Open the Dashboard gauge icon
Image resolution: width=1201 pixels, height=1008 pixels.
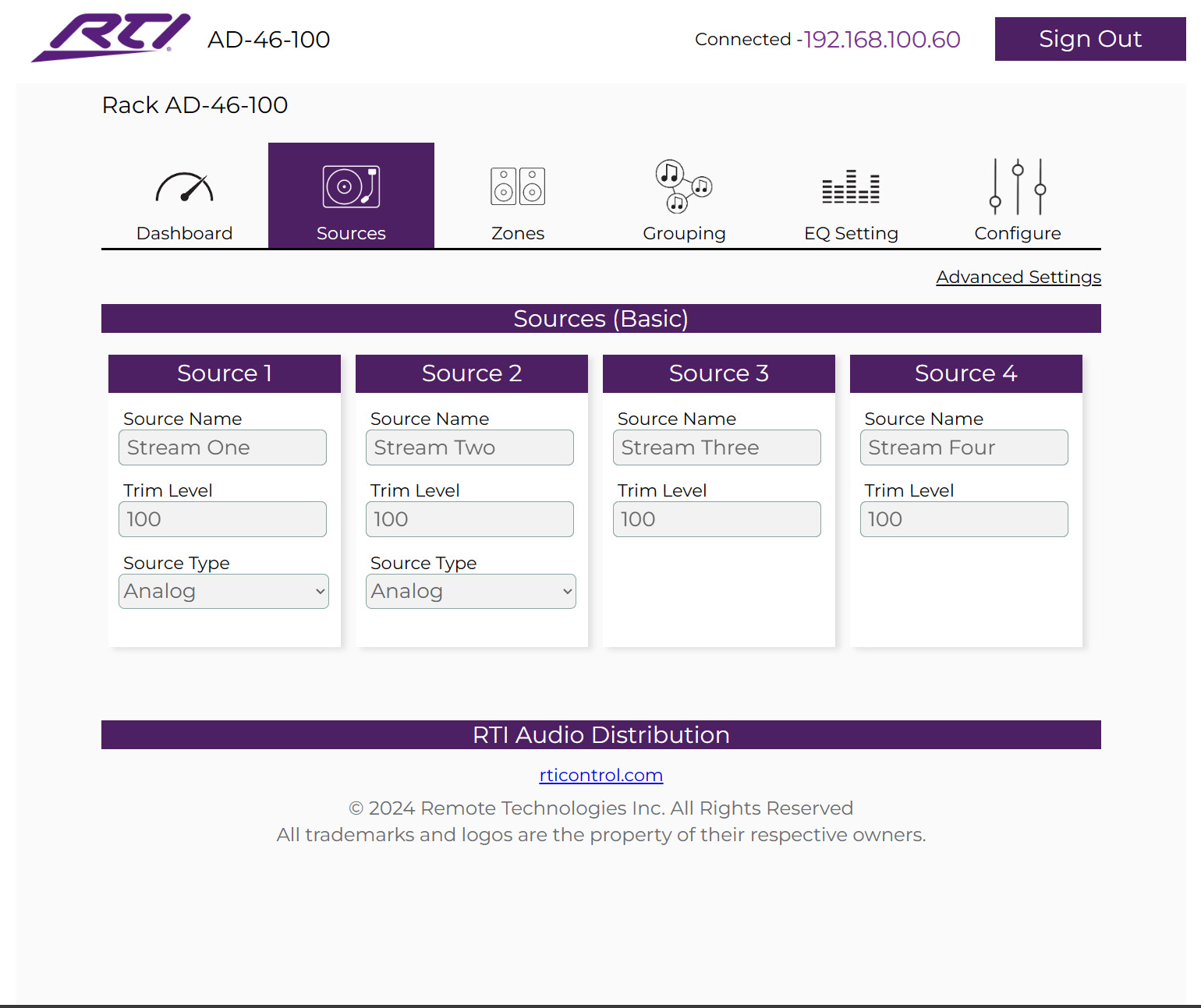[x=184, y=187]
